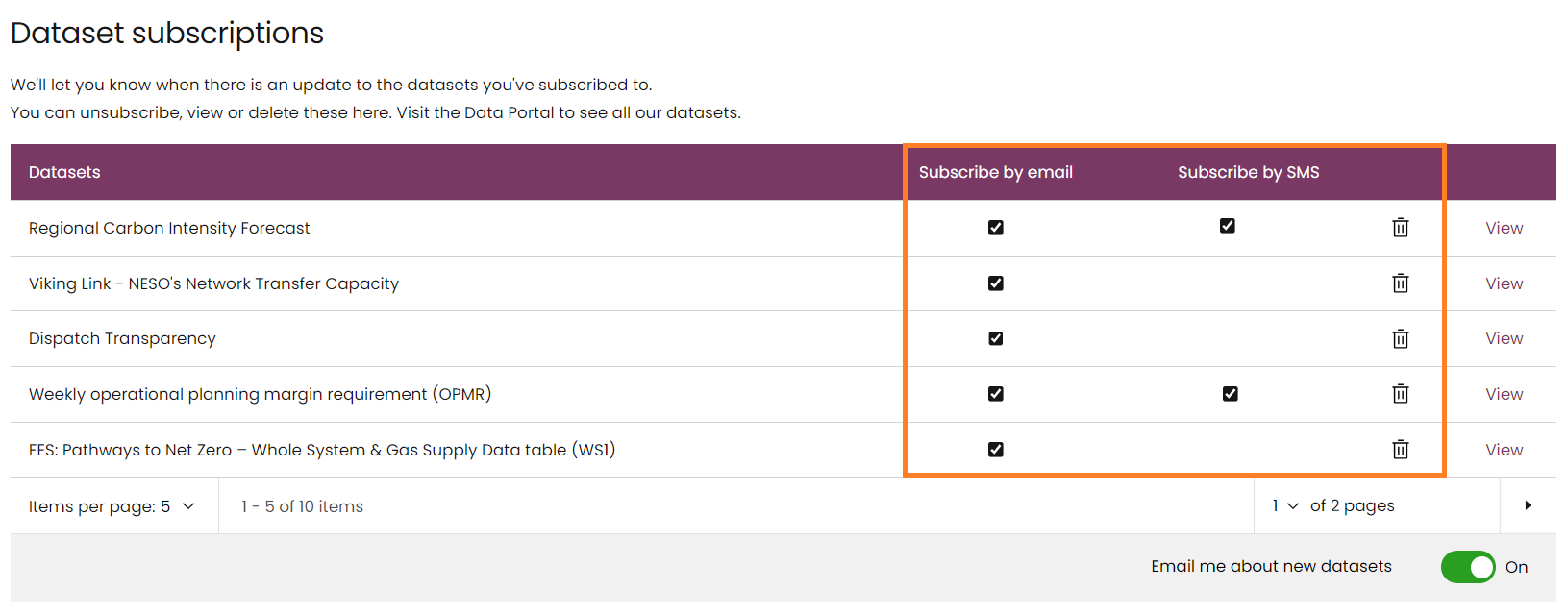Trash the FES Pathways to Net Zero row
The height and width of the screenshot is (615, 1568).
point(1400,450)
